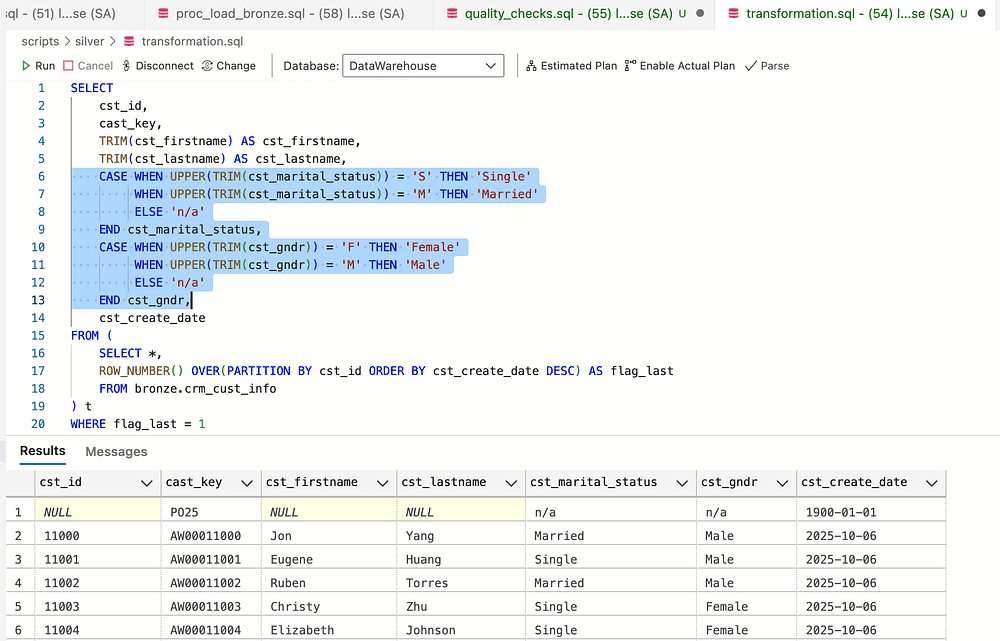
Task: Click database icon on quality_checks.sql tab
Action: 452,14
